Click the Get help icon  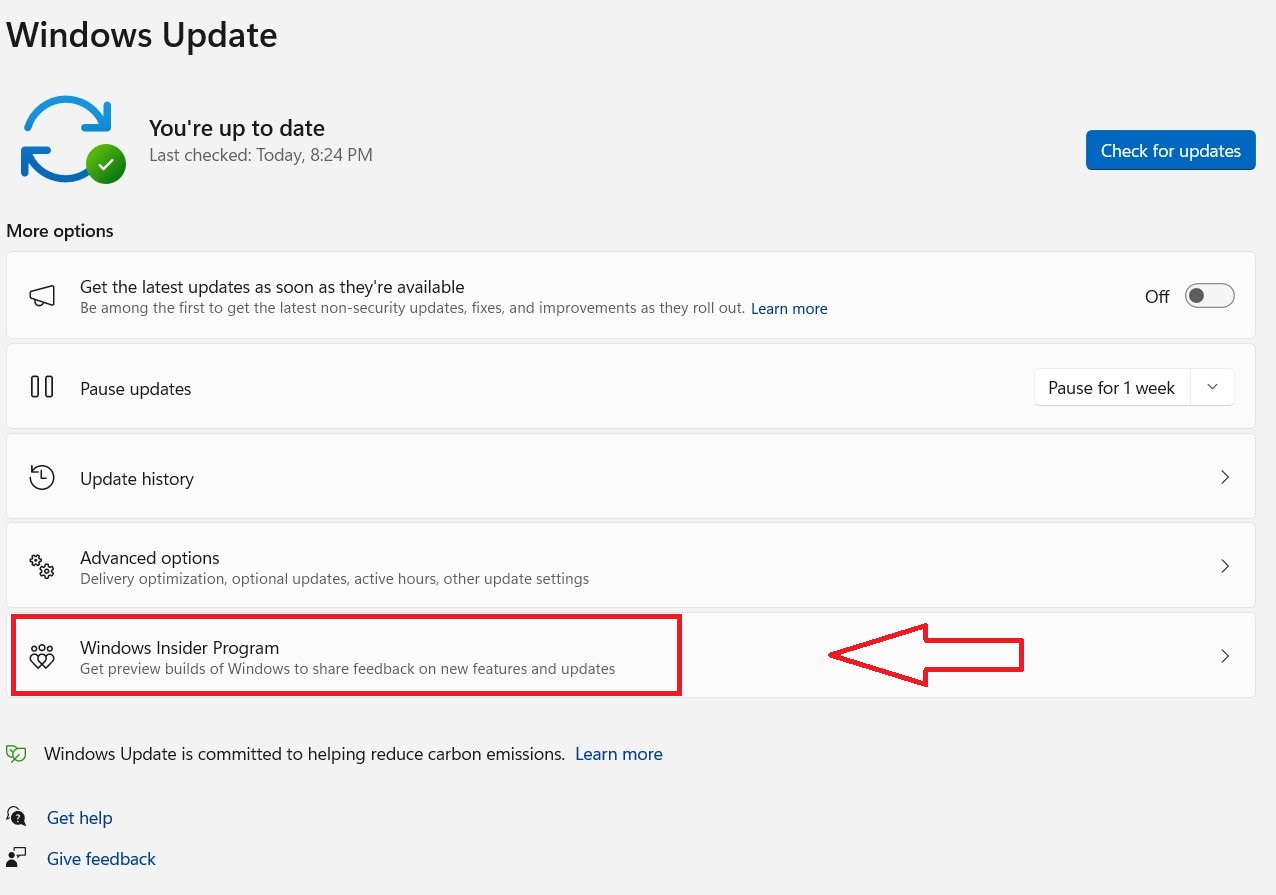pyautogui.click(x=17, y=816)
